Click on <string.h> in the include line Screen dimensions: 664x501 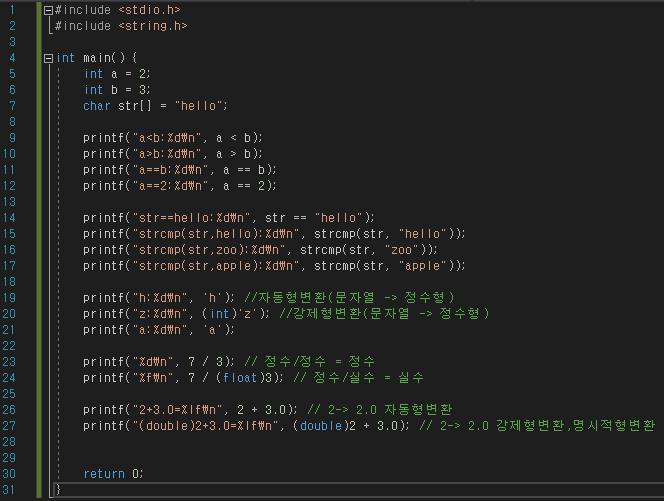[153, 26]
